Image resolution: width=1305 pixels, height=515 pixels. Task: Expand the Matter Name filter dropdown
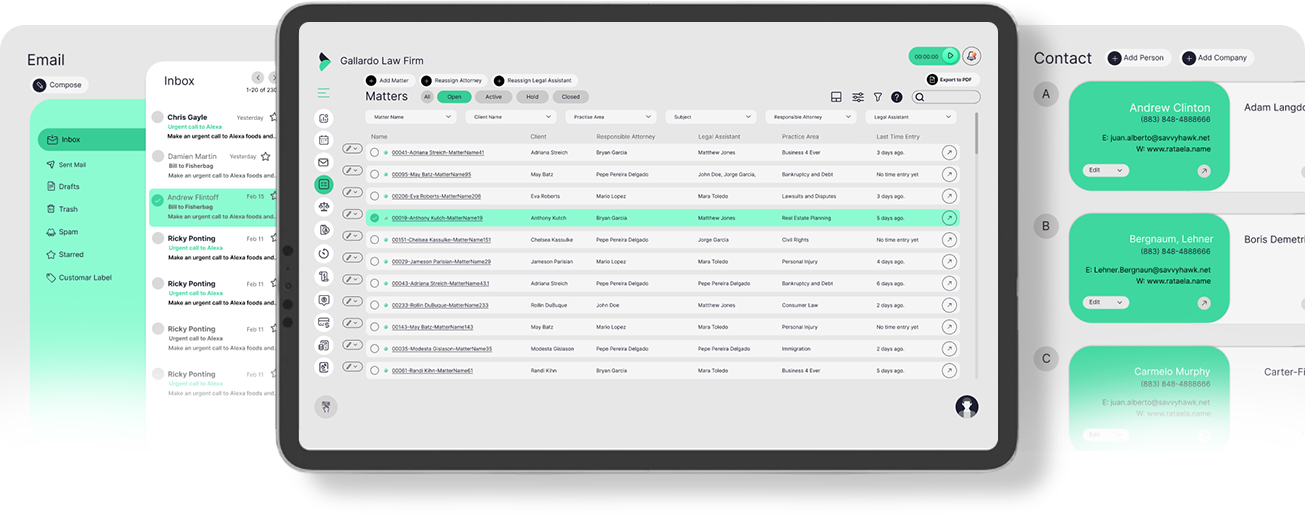(x=411, y=117)
